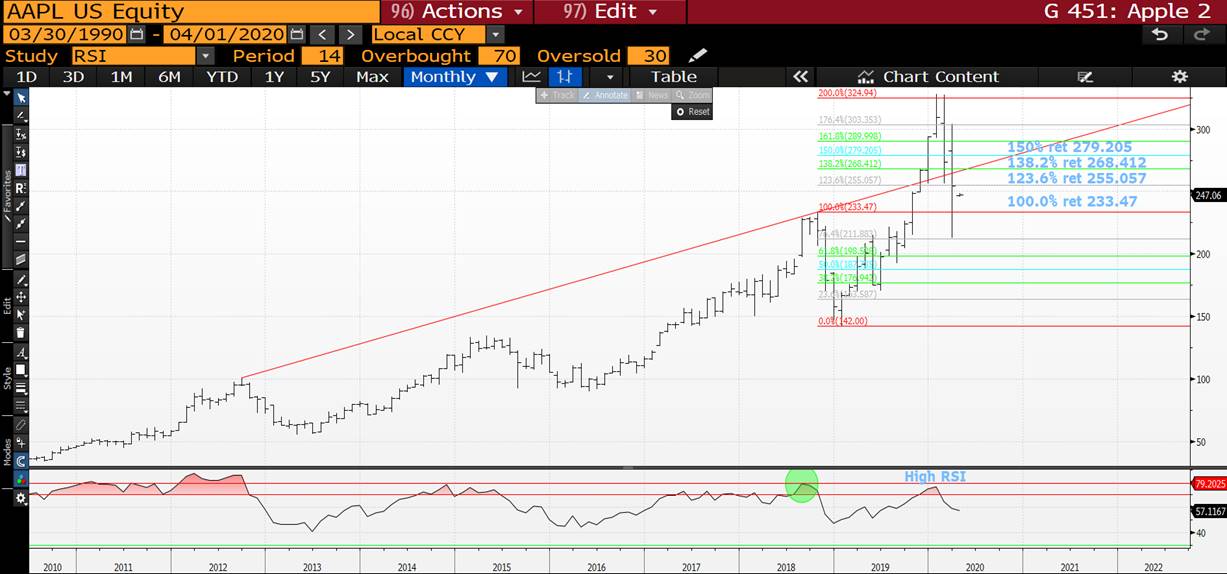
Task: Open the chart type dropdown arrow
Action: 609,76
